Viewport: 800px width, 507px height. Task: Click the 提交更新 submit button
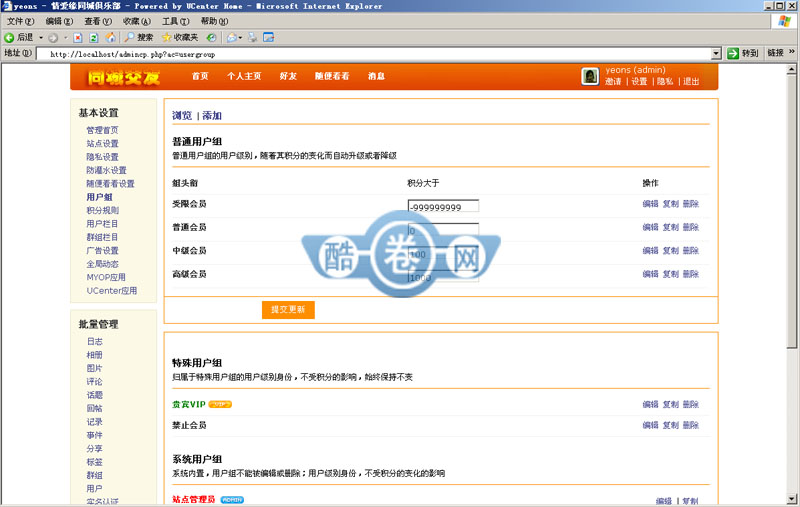[288, 310]
